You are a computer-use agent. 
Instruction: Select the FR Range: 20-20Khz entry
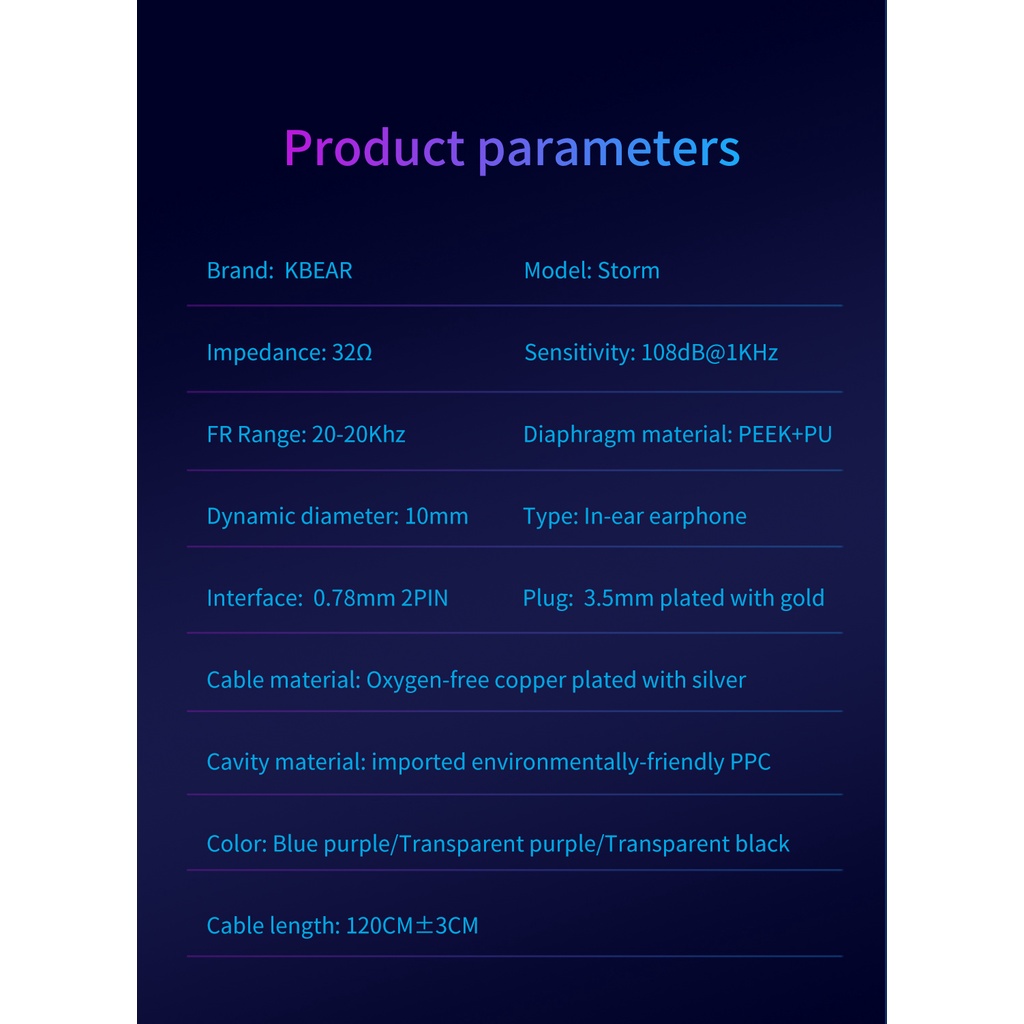click(x=305, y=434)
